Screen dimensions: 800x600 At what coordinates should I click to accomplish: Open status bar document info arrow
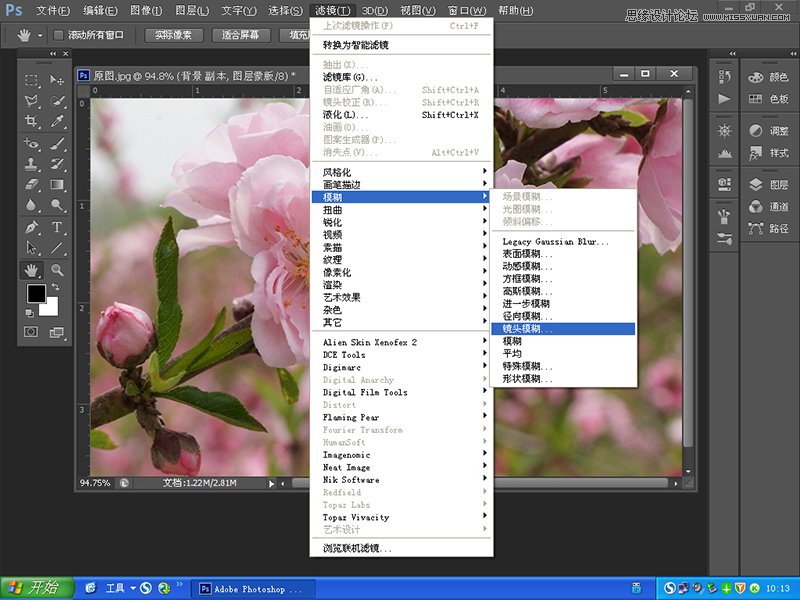pos(271,483)
